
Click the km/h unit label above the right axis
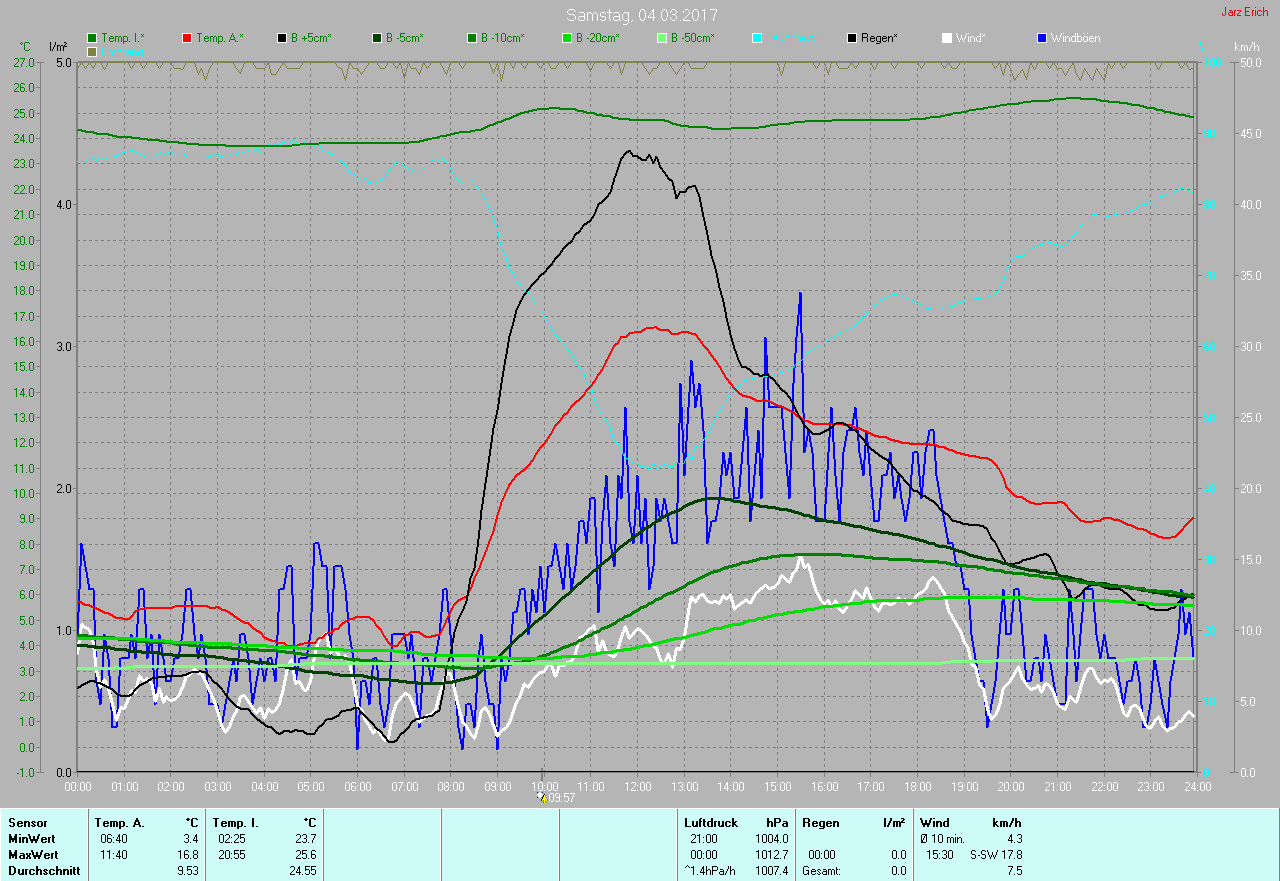tap(1246, 47)
